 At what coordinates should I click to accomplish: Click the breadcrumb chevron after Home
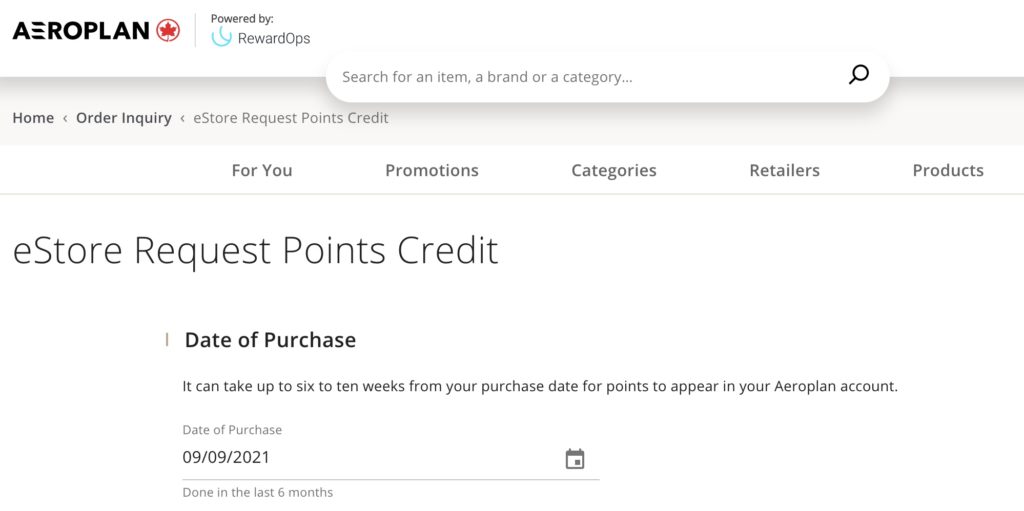pyautogui.click(x=65, y=118)
